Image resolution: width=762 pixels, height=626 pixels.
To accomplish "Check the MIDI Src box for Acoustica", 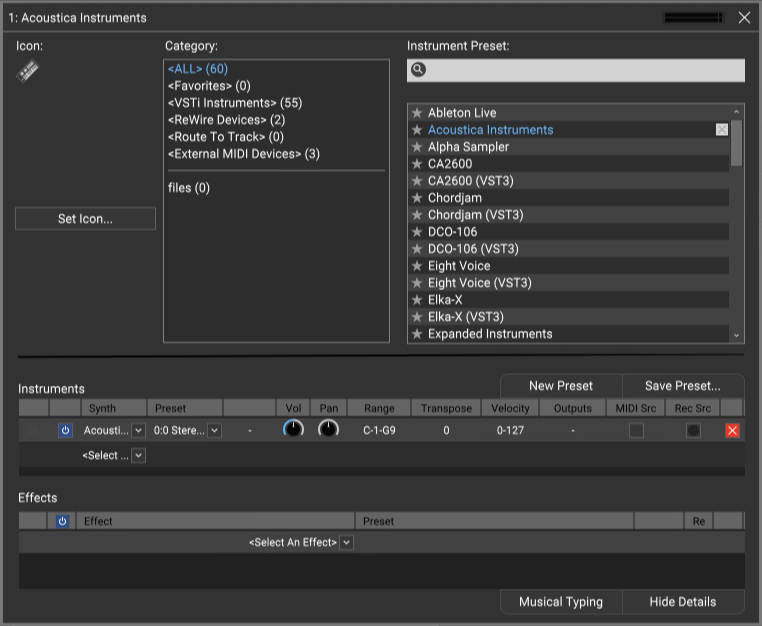I will (636, 431).
